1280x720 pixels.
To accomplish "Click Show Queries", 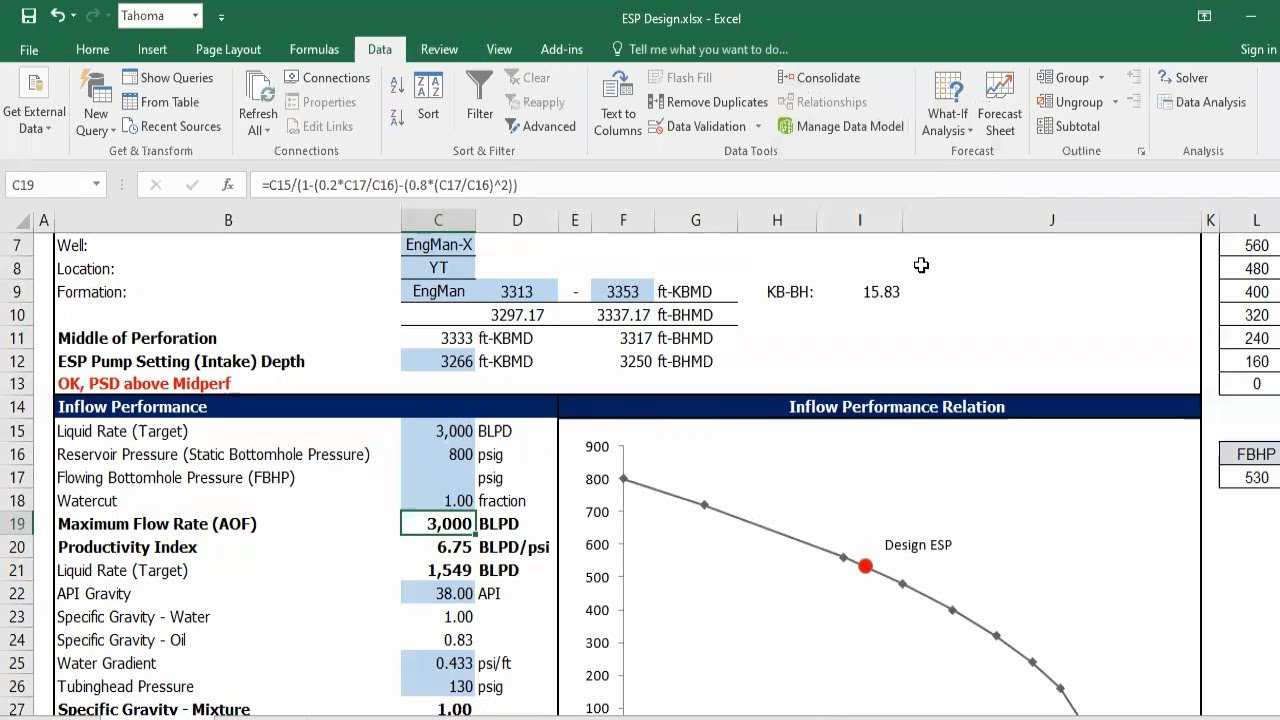I will (x=167, y=78).
